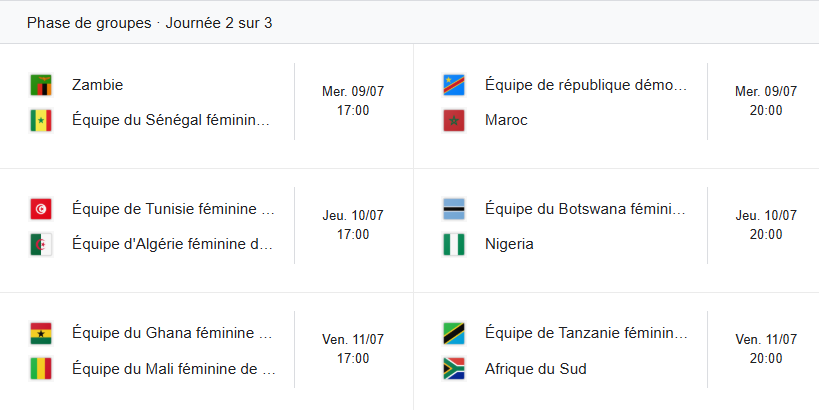This screenshot has height=410, width=819.
Task: Click the Senegal flag icon
Action: 41,121
